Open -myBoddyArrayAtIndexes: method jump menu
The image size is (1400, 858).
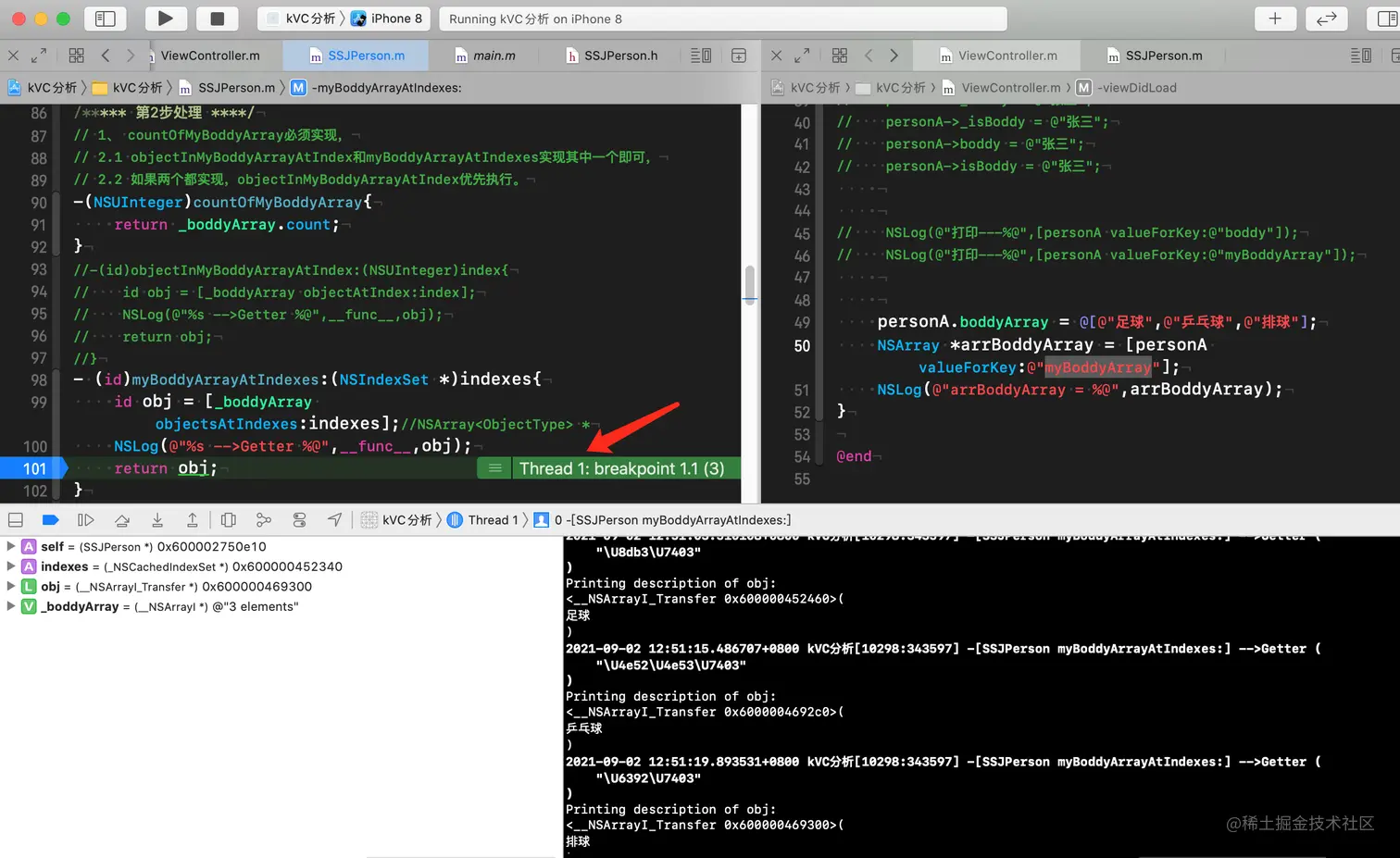(x=376, y=88)
